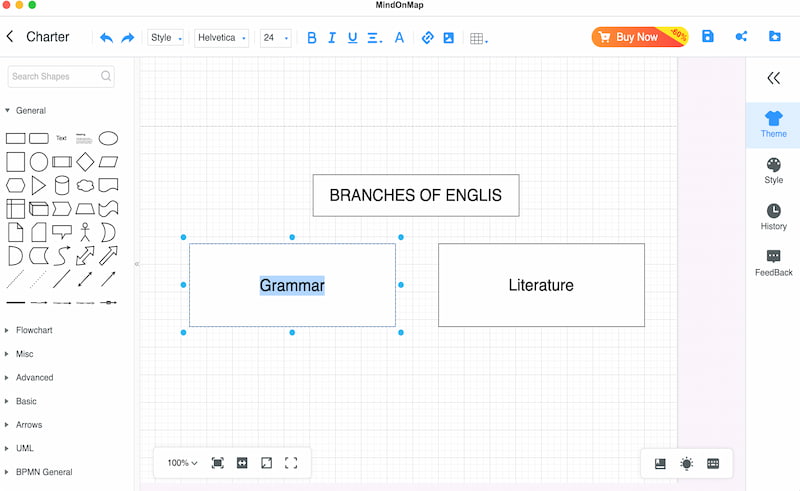Viewport: 800px width, 491px height.
Task: Enter fullscreen with the corners icon
Action: tap(291, 463)
